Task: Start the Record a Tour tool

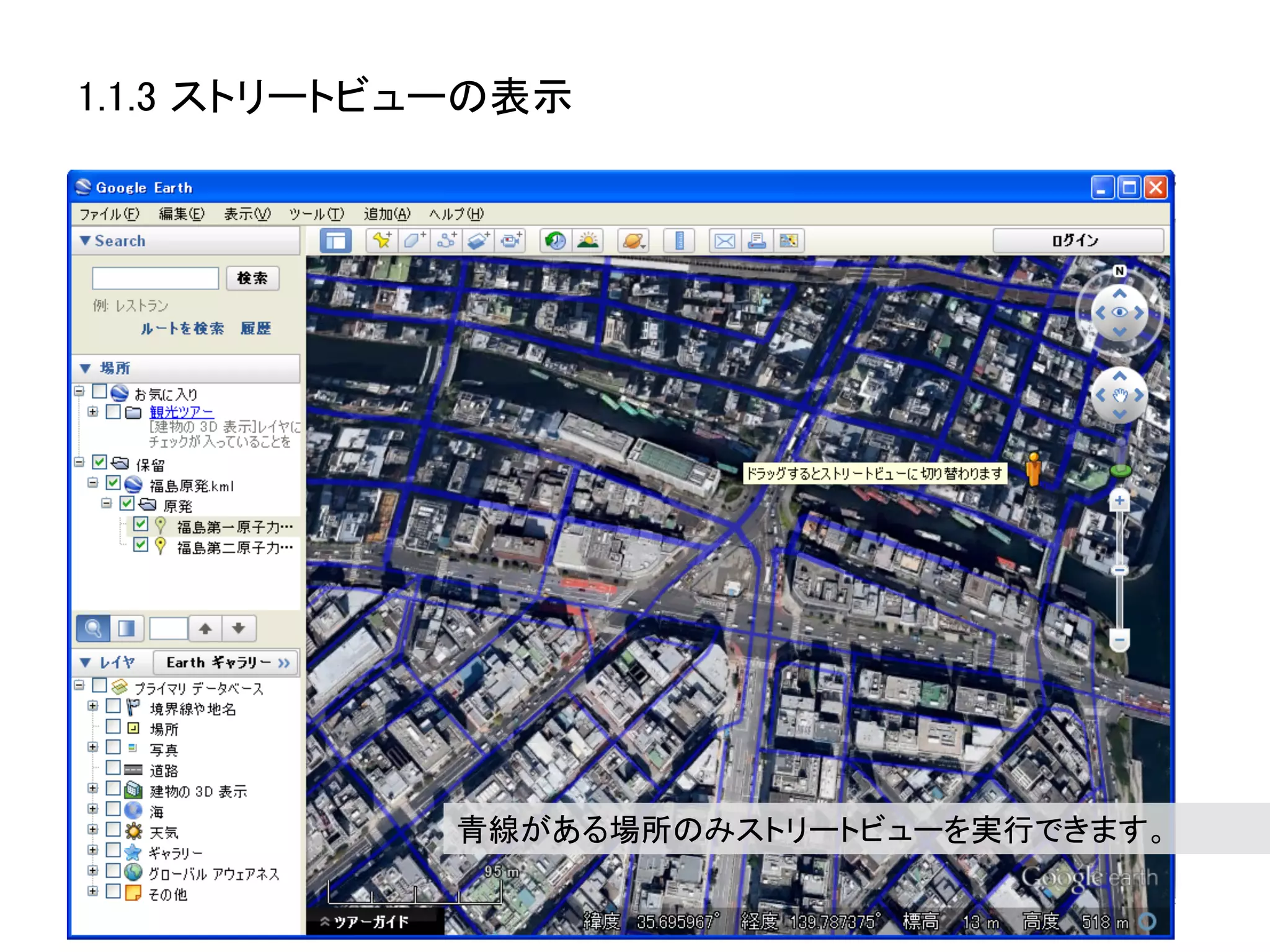Action: click(510, 240)
